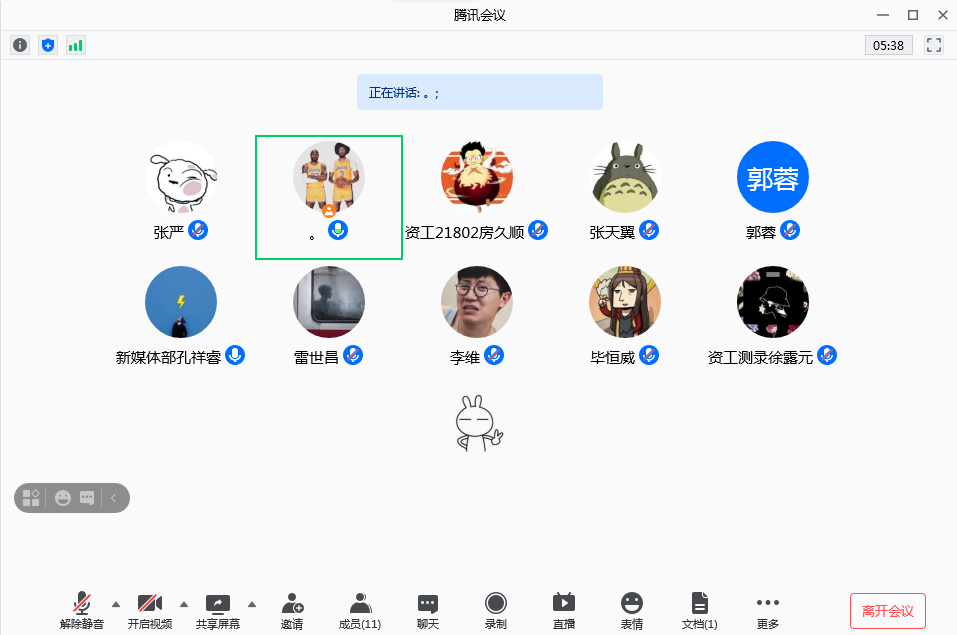Open the 邀请 (Invite) panel
957x635 pixels.
pos(292,610)
